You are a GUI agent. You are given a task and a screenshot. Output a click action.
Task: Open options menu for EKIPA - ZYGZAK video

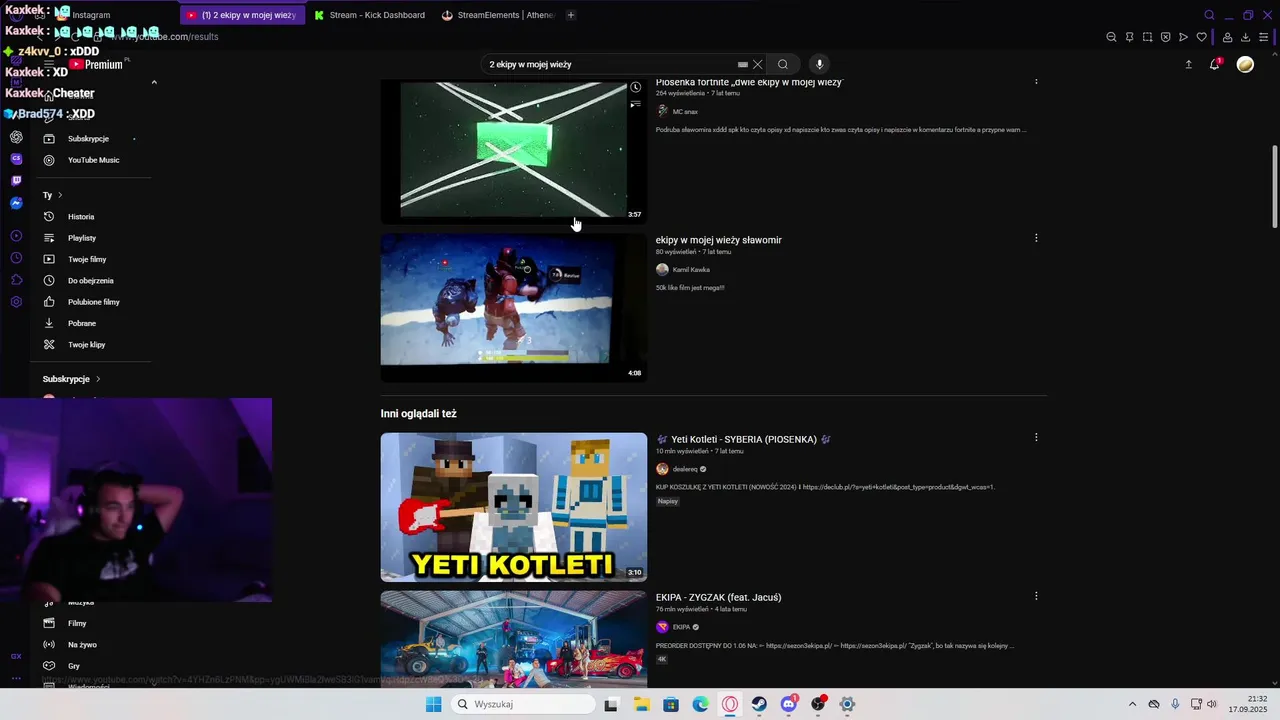pos(1036,596)
